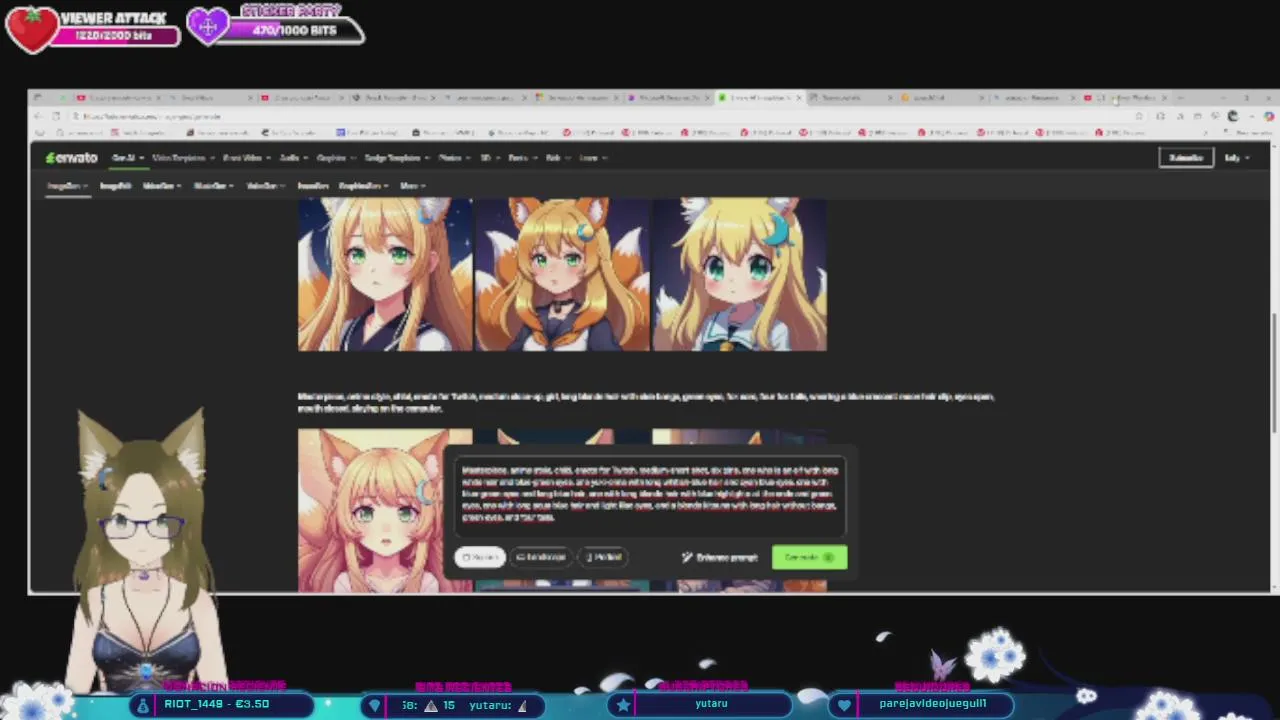Click inside the prompt text box
Viewport: 1280px width, 720px height.
[x=649, y=494]
